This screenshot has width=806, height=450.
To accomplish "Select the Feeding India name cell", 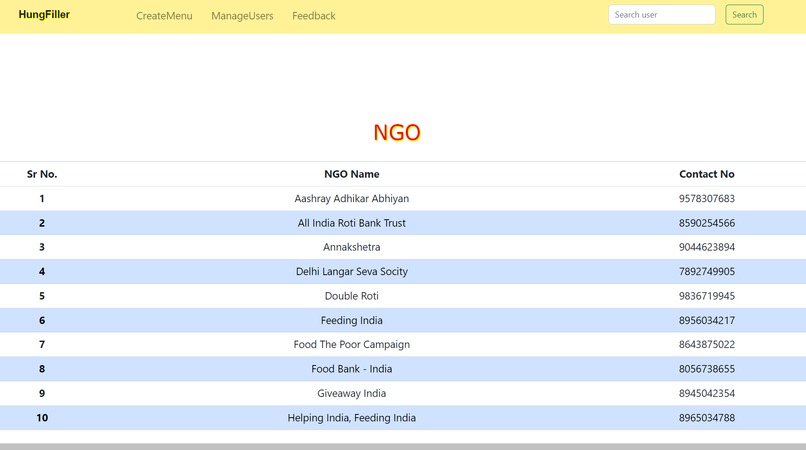I will coord(352,320).
